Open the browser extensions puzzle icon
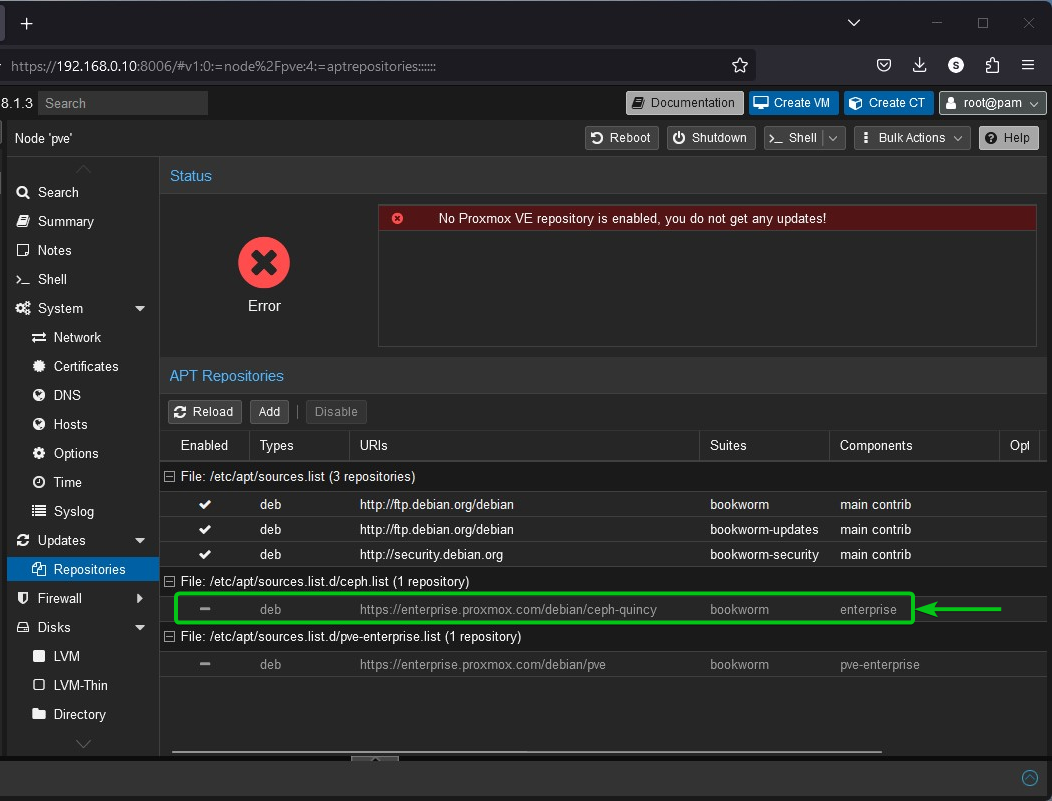 992,65
